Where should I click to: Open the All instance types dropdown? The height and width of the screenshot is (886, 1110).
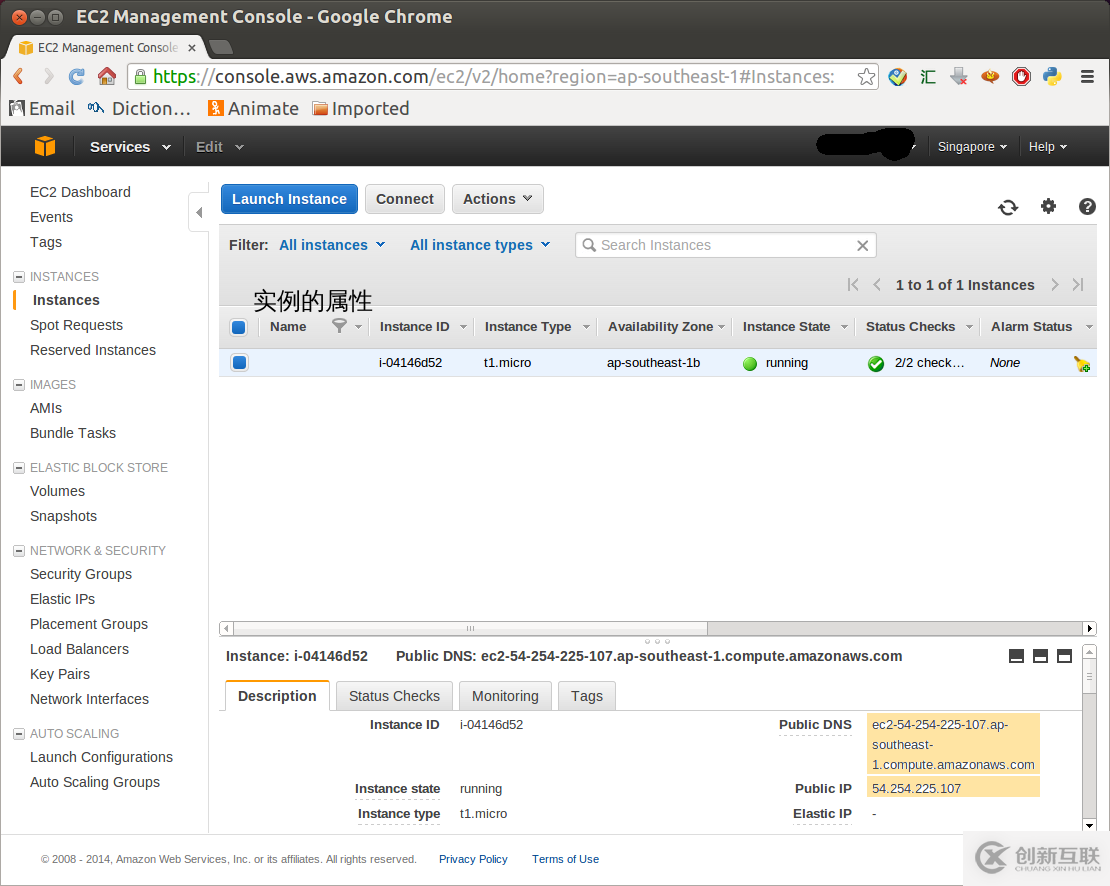click(480, 245)
